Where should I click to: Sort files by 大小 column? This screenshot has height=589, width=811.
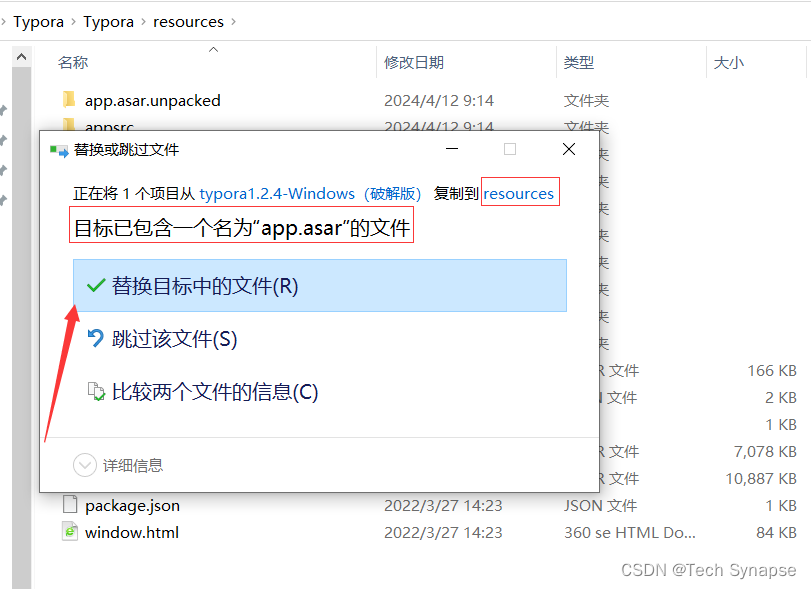click(729, 63)
